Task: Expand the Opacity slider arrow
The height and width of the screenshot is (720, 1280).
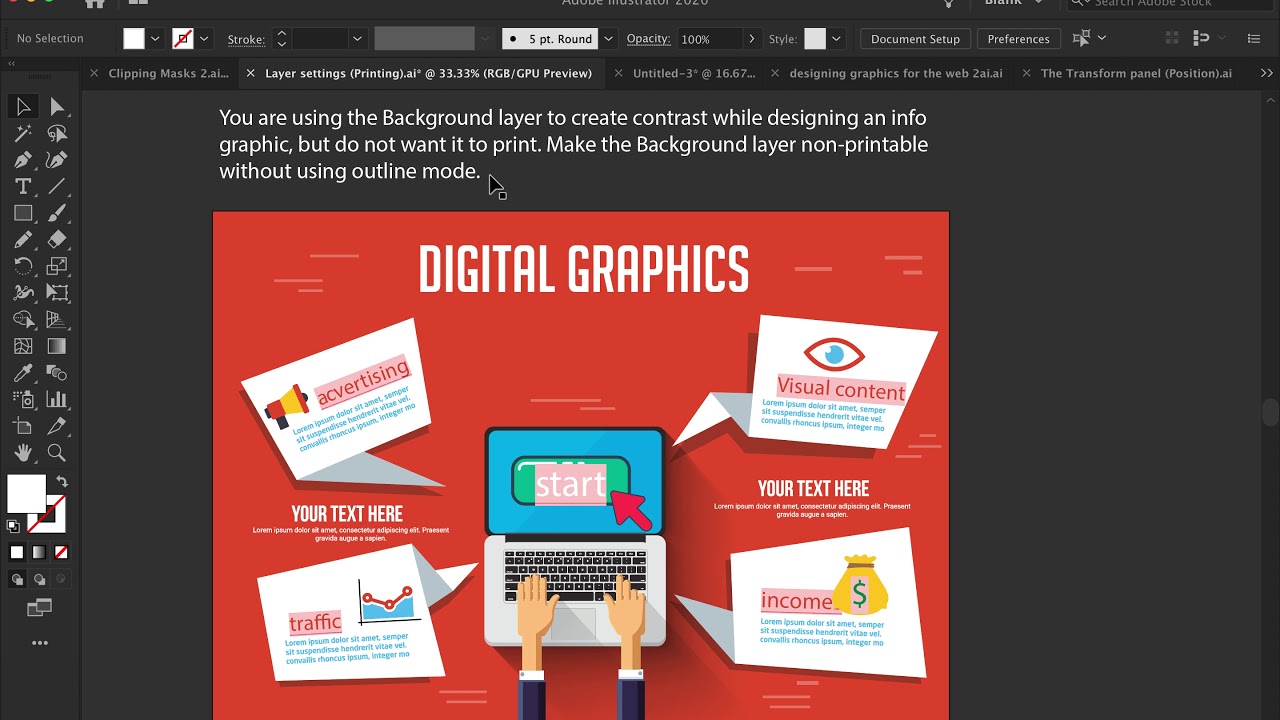Action: coord(751,39)
